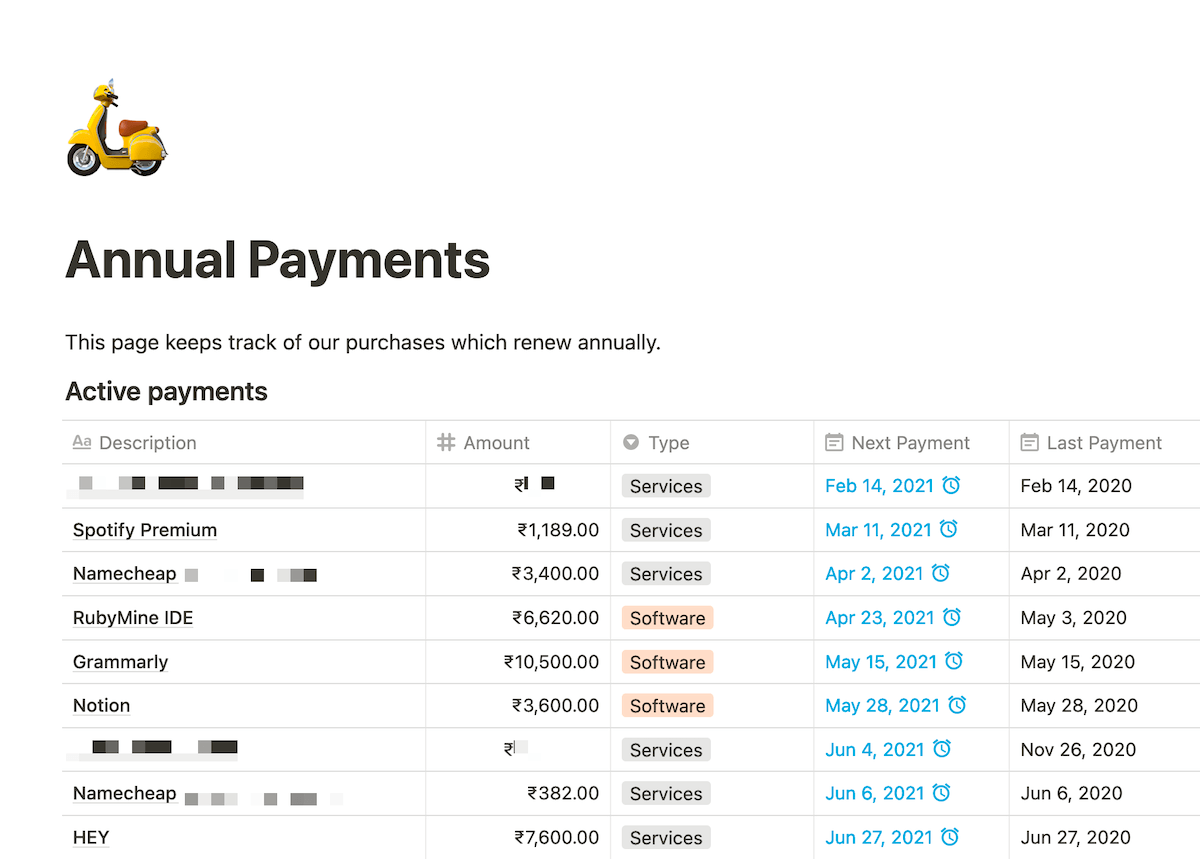Click the Amount column header
Screen dimensions: 1200x859
[496, 442]
